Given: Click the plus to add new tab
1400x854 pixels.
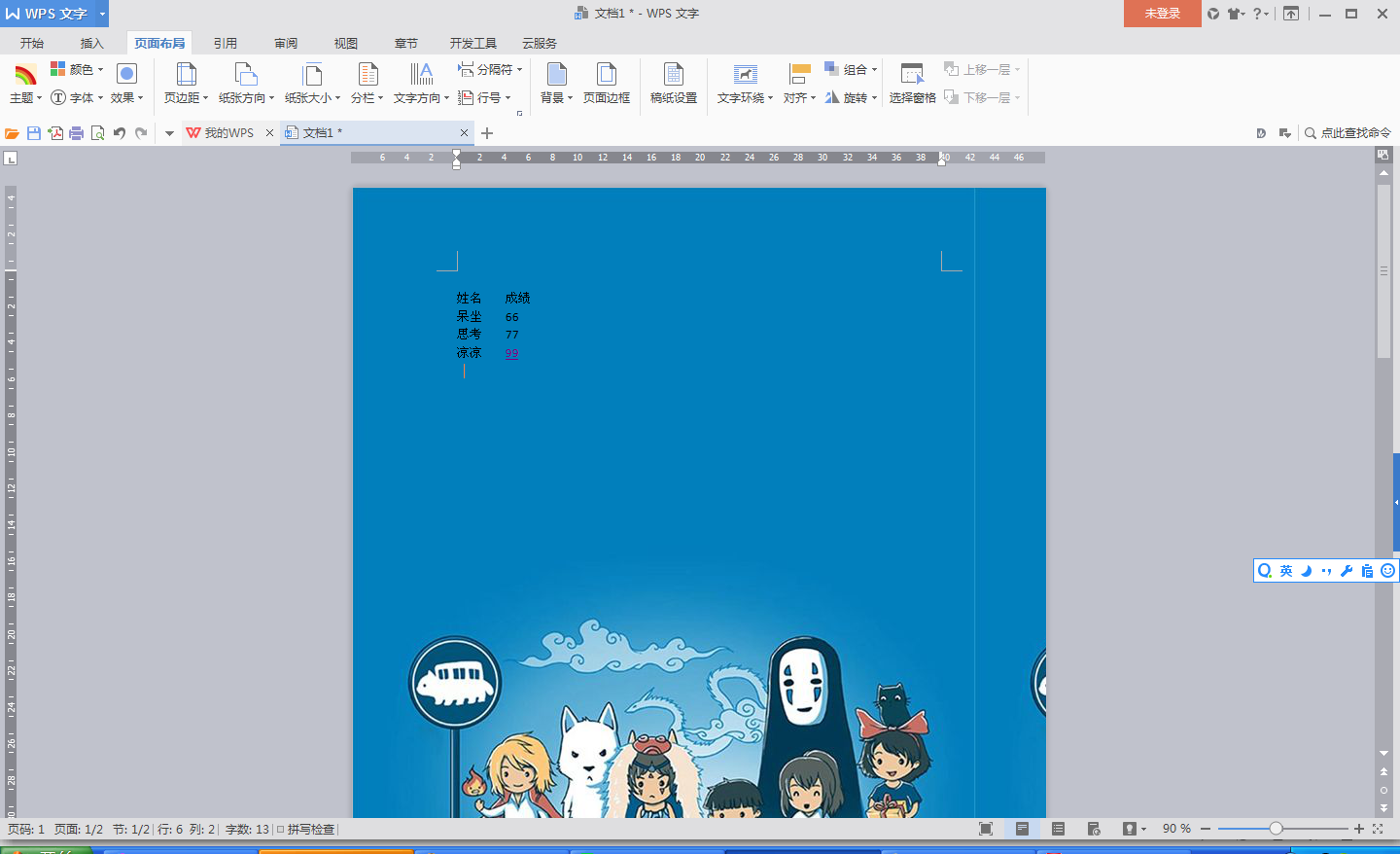Looking at the screenshot, I should coord(487,133).
